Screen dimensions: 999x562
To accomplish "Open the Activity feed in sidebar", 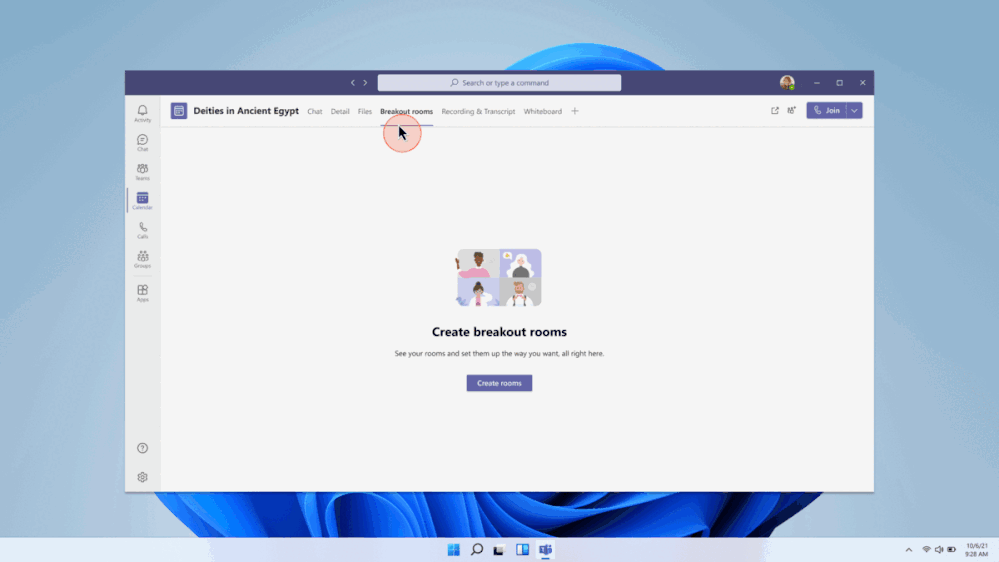I will 142,113.
